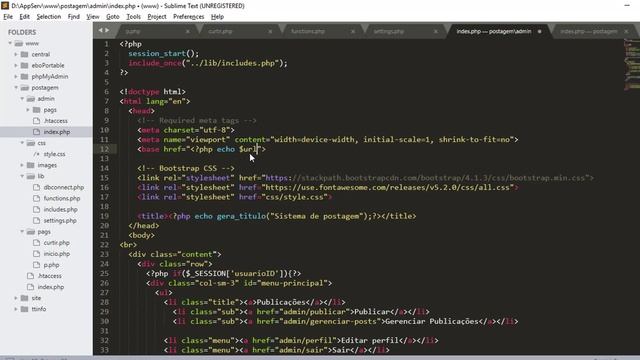This screenshot has width=640, height=360.
Task: Open settings.php in the sidebar
Action: (60, 220)
